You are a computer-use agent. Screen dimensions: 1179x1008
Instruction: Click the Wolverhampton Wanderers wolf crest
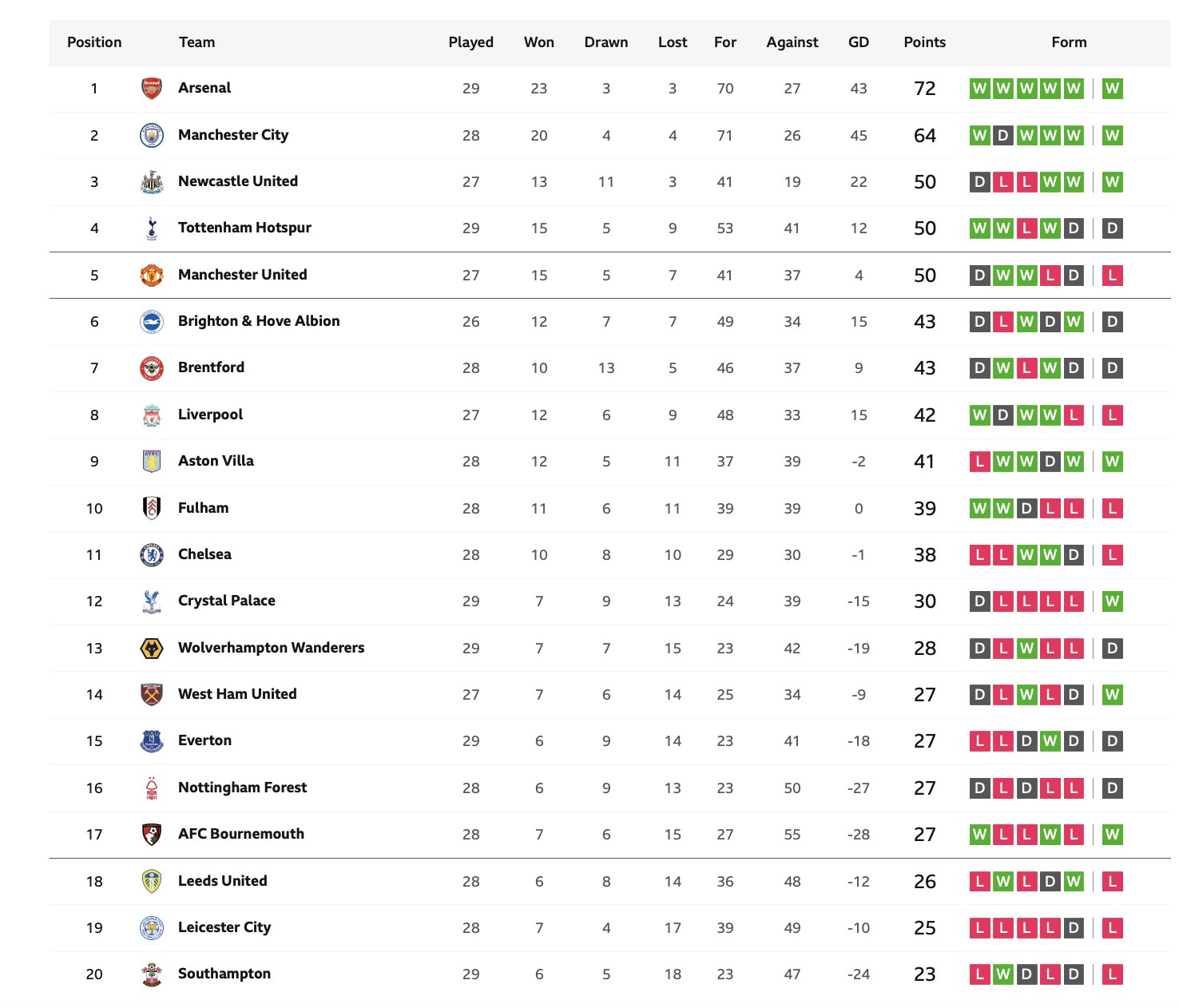(152, 649)
